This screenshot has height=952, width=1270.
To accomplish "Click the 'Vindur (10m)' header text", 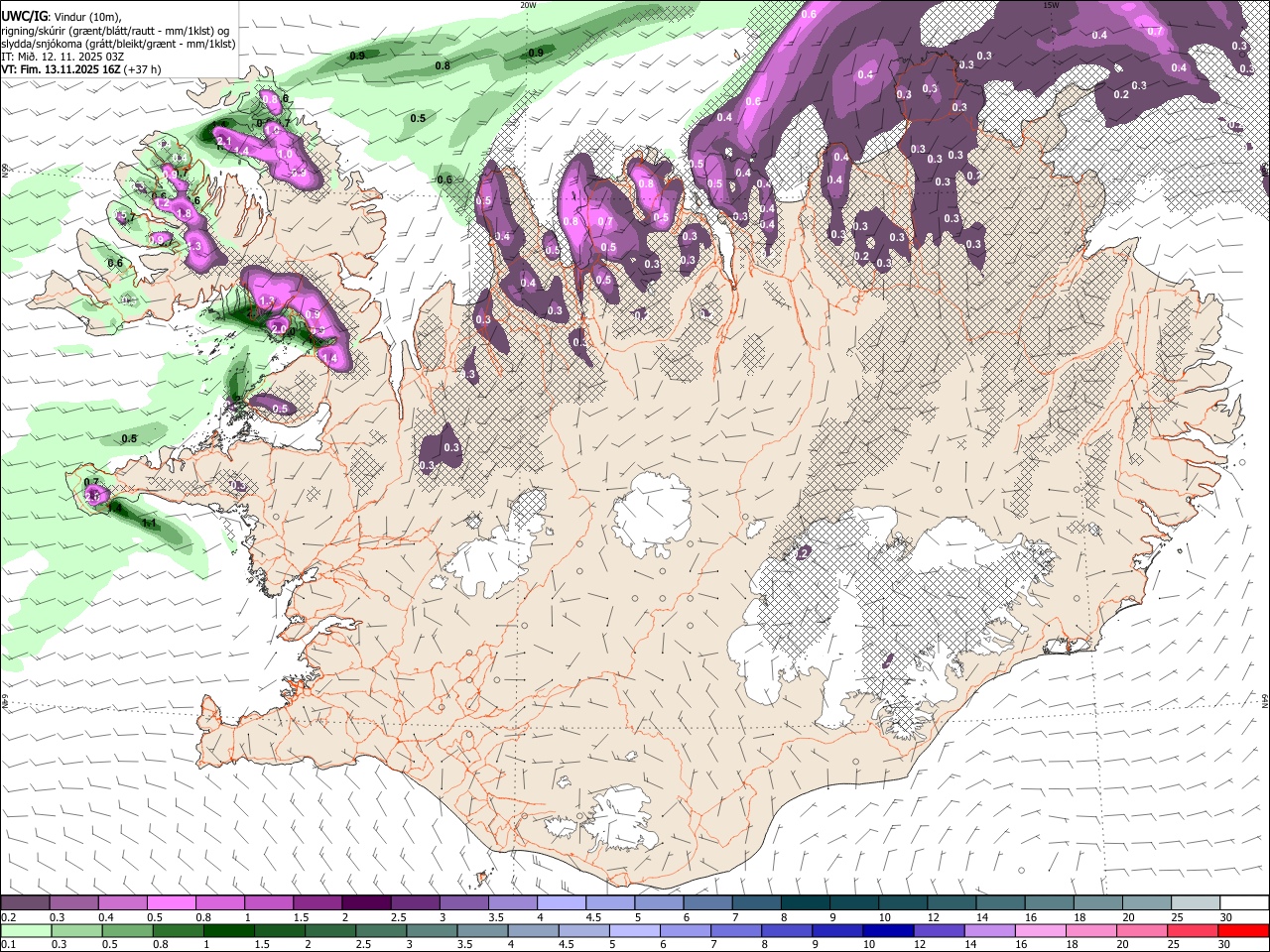I will 87,17.
